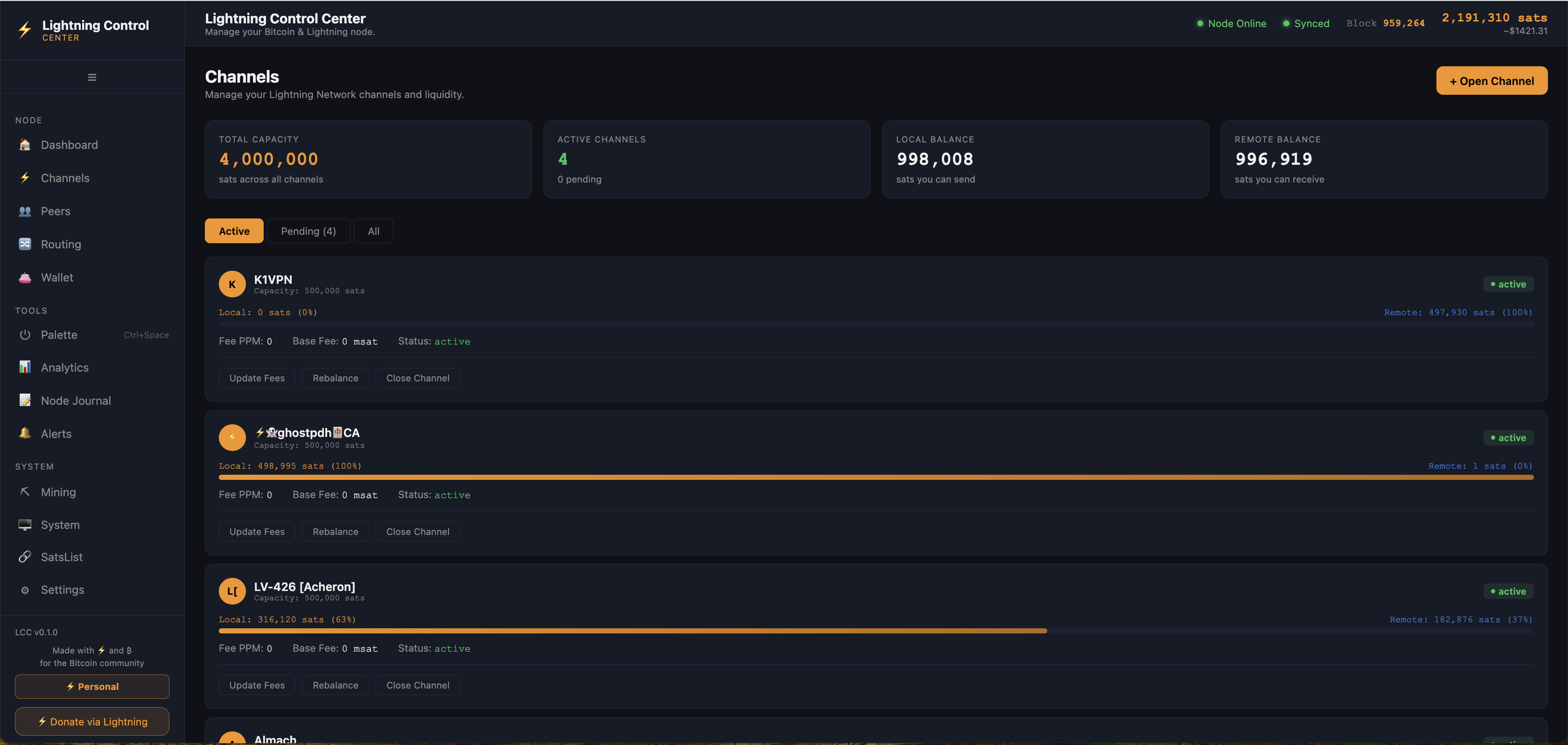
Task: Click the lightning bolt logo icon
Action: pos(25,30)
